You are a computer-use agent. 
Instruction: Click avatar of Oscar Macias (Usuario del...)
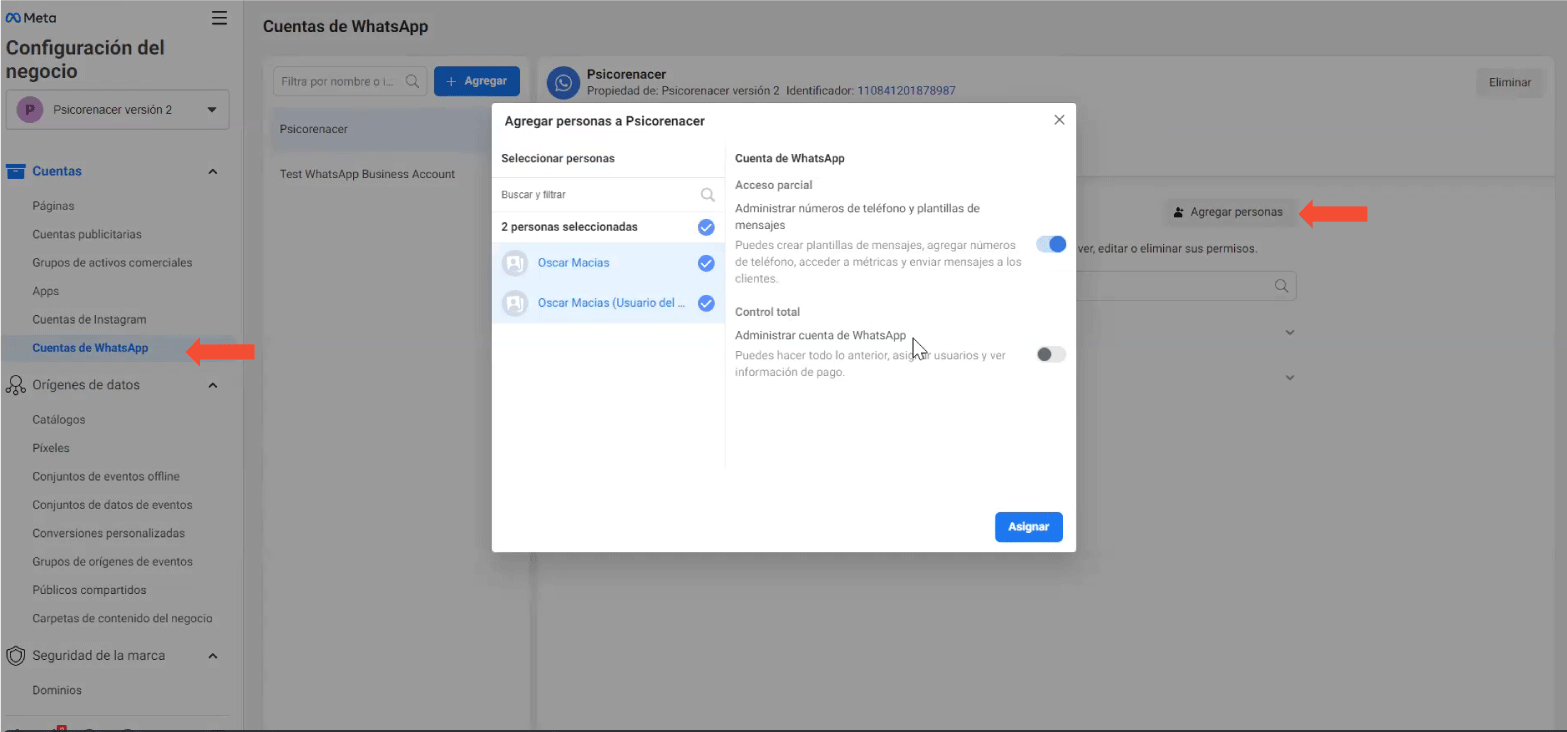515,303
